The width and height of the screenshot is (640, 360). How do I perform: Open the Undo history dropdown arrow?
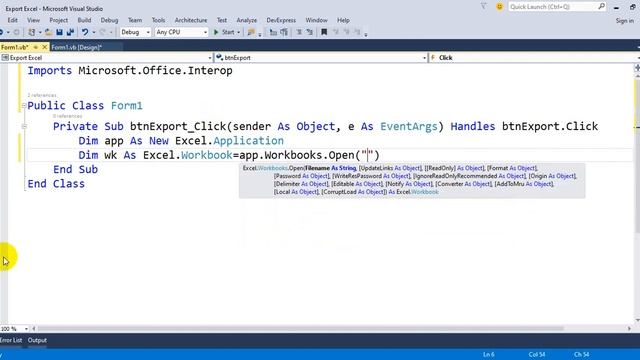tap(93, 32)
